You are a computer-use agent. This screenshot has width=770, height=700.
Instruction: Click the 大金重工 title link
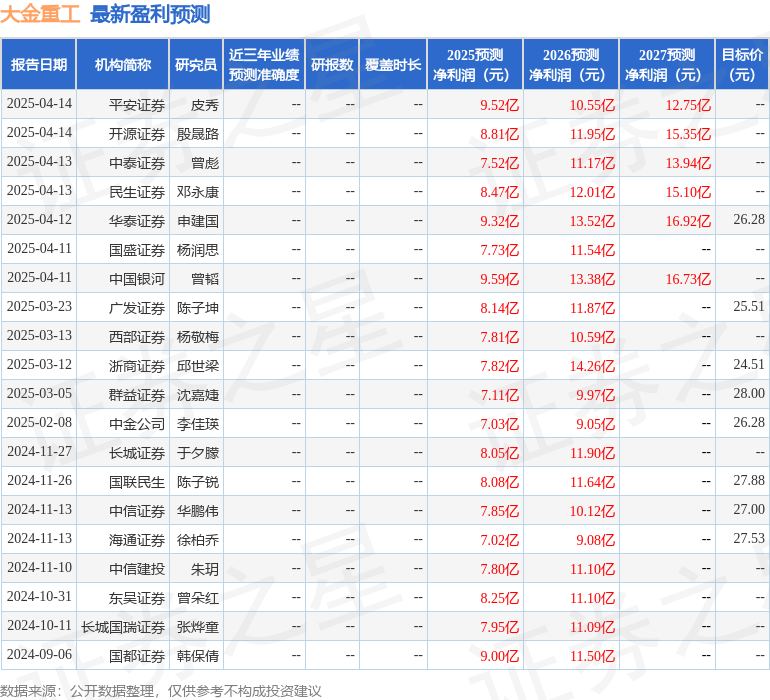click(40, 14)
